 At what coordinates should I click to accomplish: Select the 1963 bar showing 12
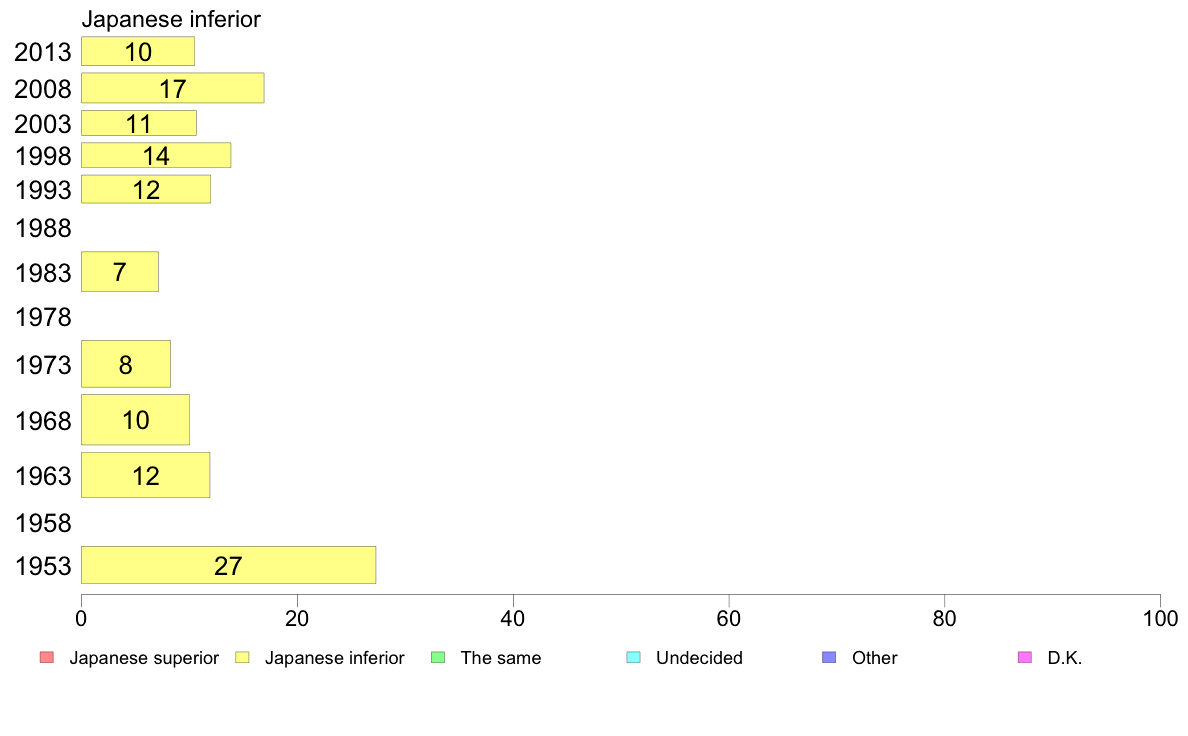coord(145,475)
